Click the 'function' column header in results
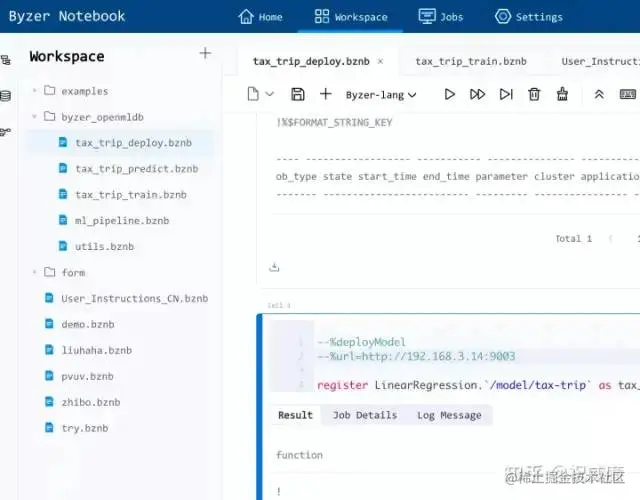Screen dimensions: 640x500 (x=299, y=455)
